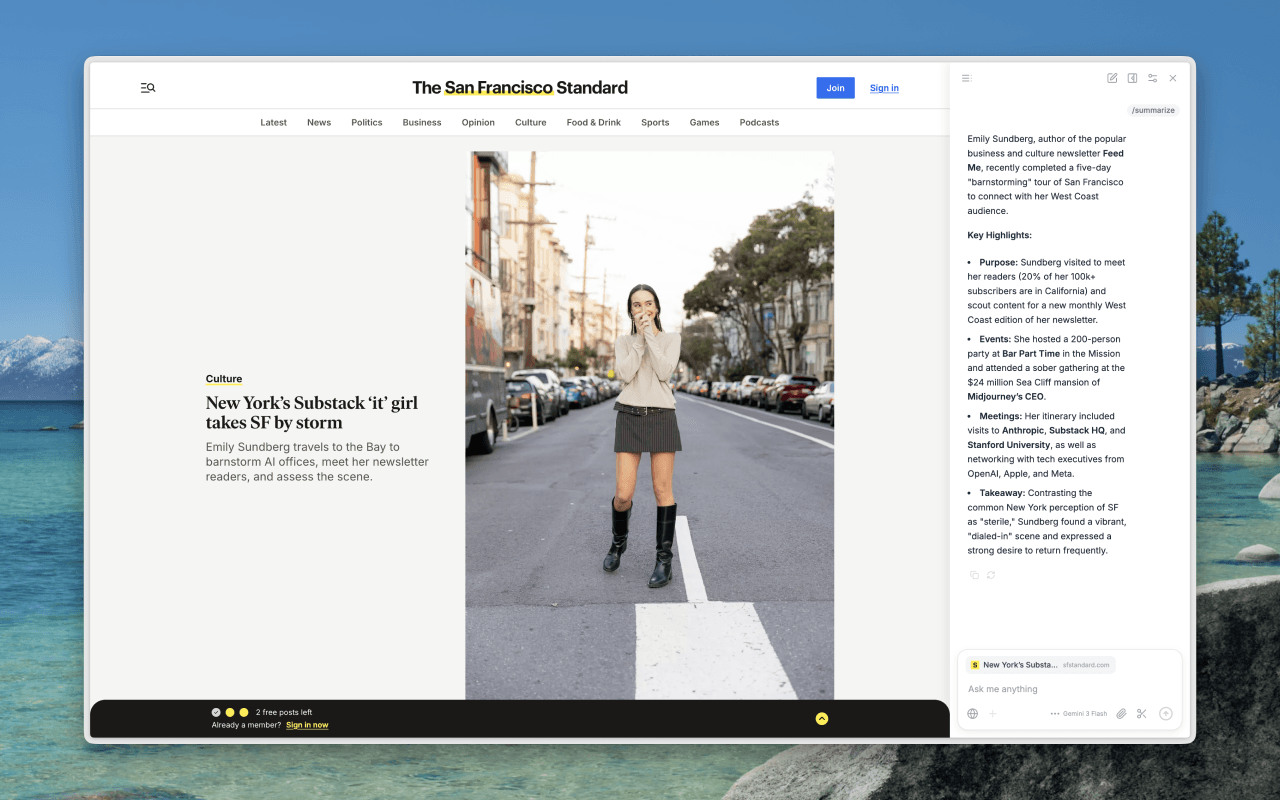Click the Sign in now link
The image size is (1280, 800).
[x=307, y=725]
